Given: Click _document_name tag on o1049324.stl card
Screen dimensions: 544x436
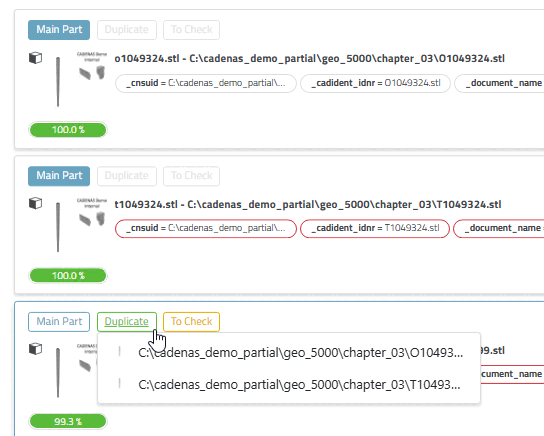Looking at the screenshot, I should point(500,83).
